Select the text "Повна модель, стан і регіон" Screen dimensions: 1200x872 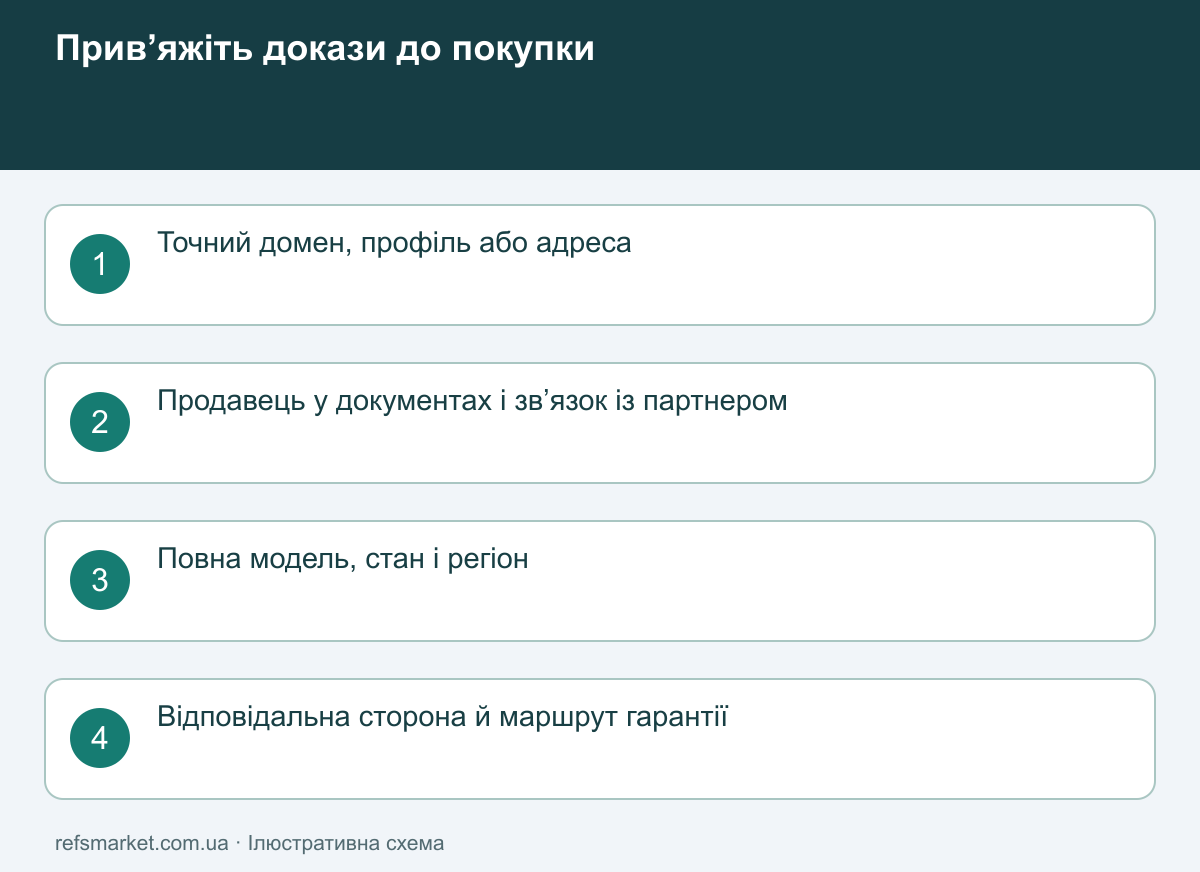(343, 559)
